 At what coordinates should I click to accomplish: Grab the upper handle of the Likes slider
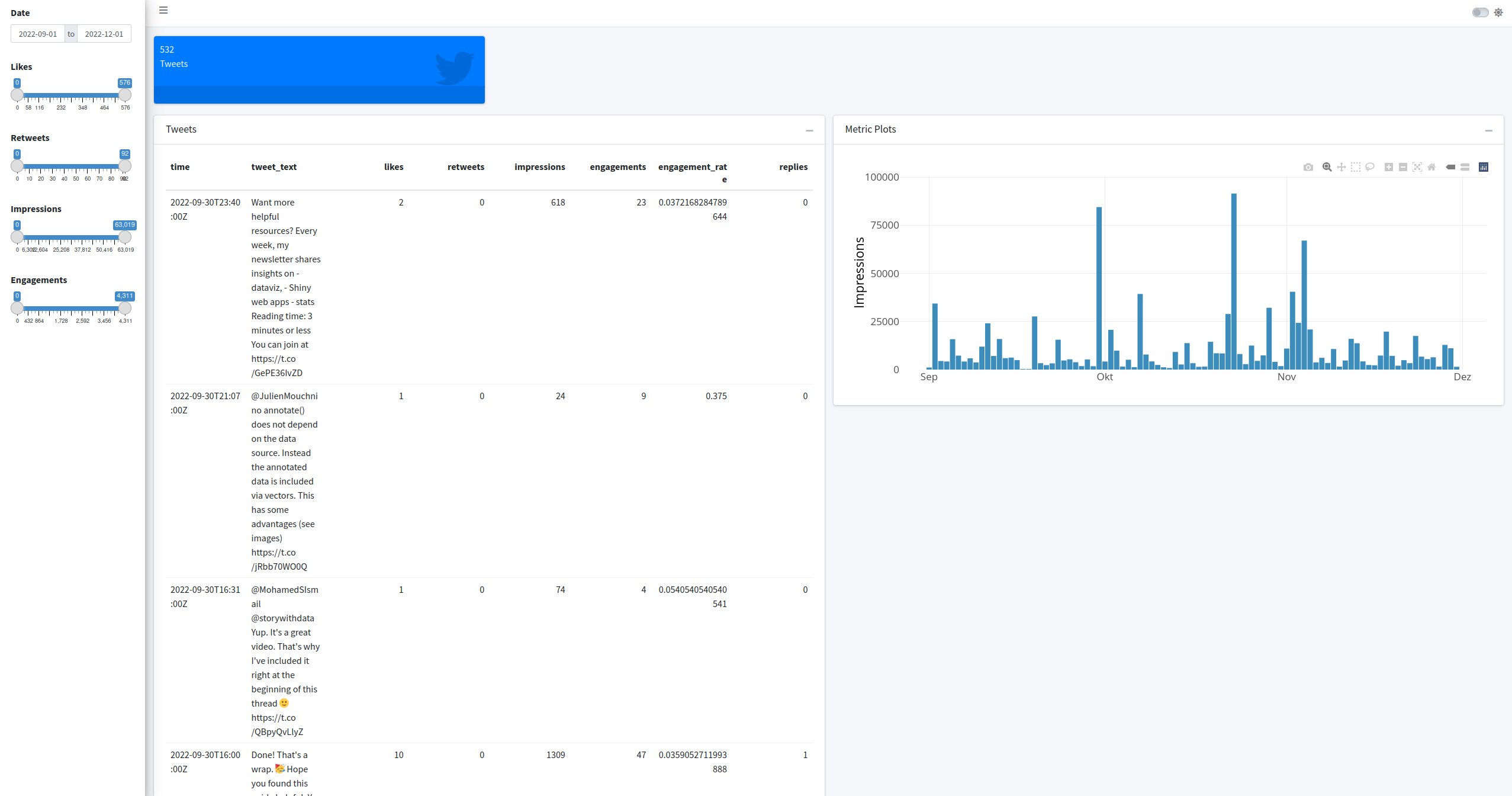[x=125, y=95]
